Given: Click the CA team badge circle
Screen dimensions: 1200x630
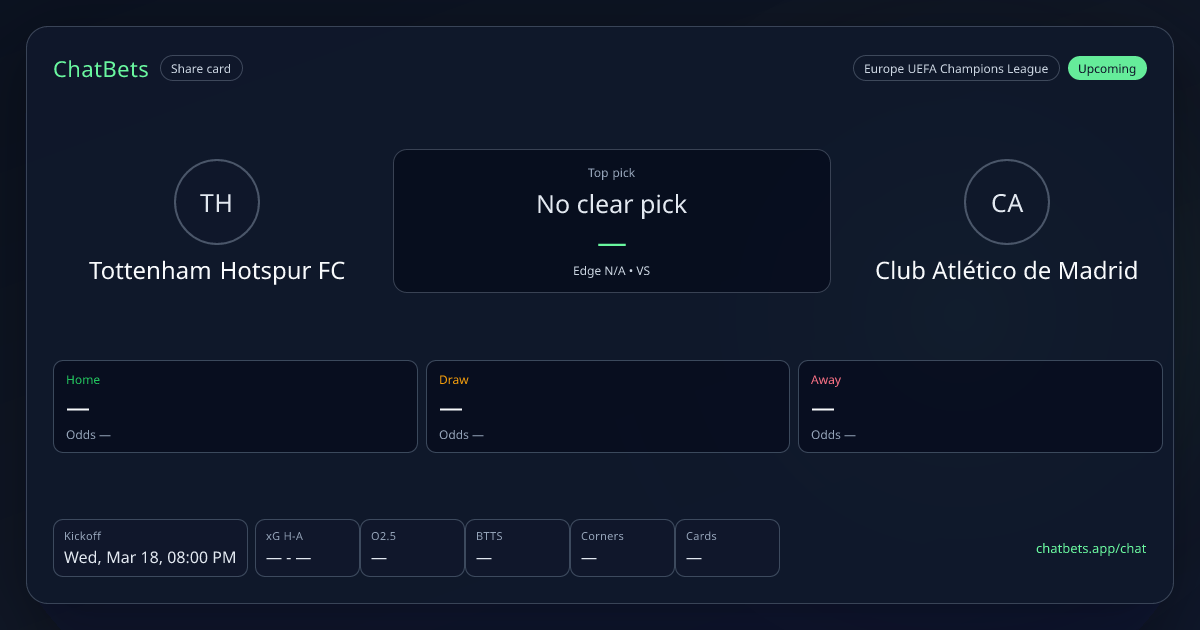Looking at the screenshot, I should point(1007,203).
